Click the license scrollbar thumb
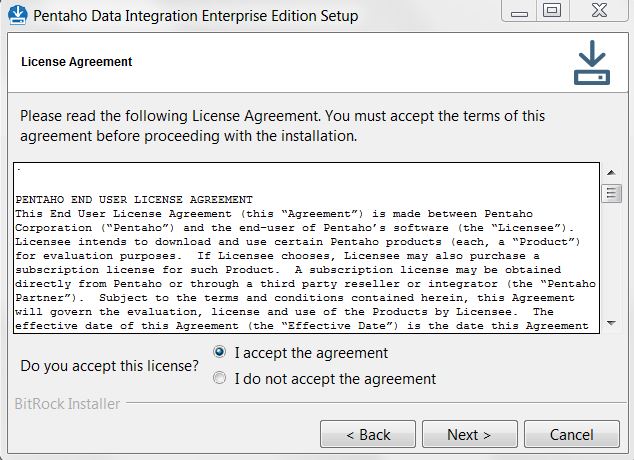Screen dimensions: 634x460 tap(611, 193)
